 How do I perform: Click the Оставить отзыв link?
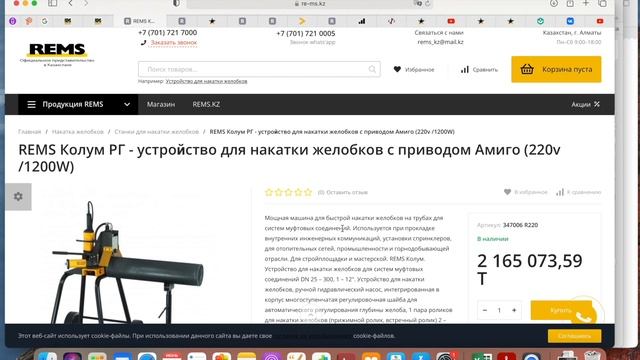[347, 192]
